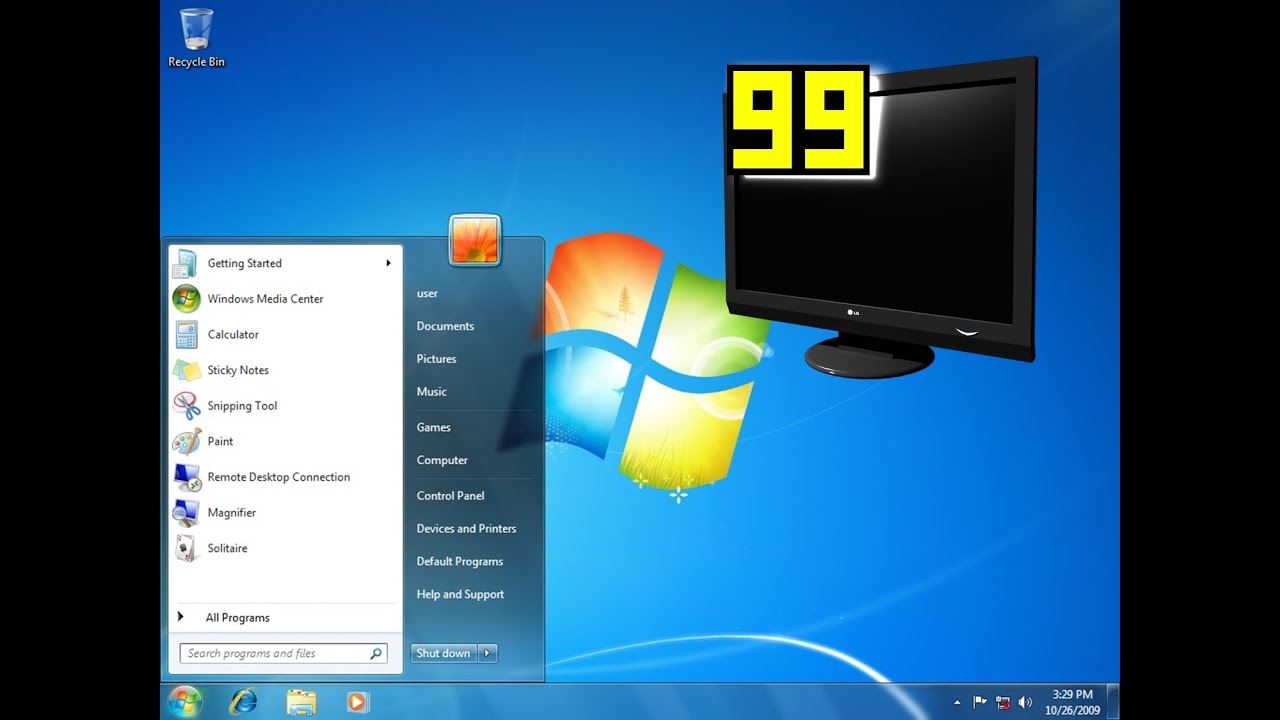Open Computer from the Start menu
The height and width of the screenshot is (720, 1280).
(x=442, y=460)
